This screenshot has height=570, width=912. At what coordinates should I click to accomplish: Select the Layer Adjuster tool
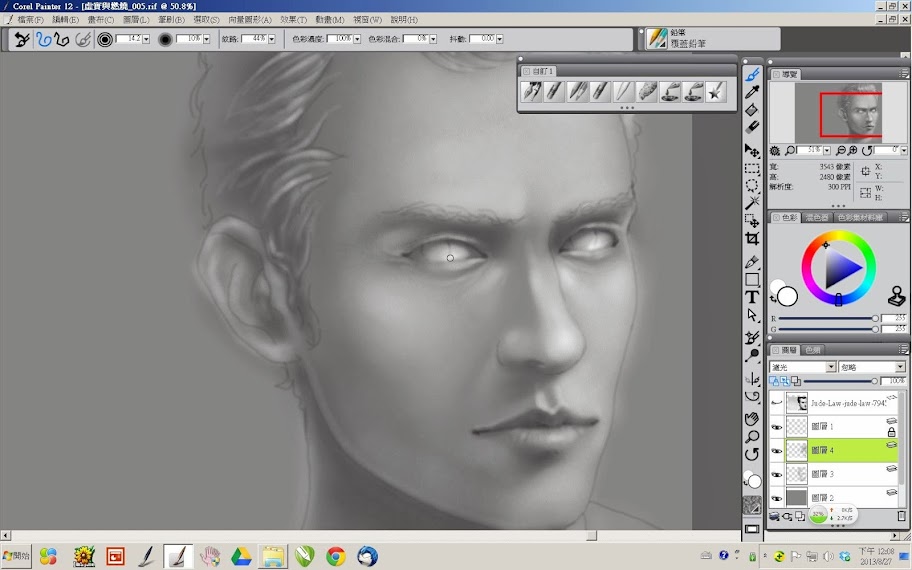752,151
